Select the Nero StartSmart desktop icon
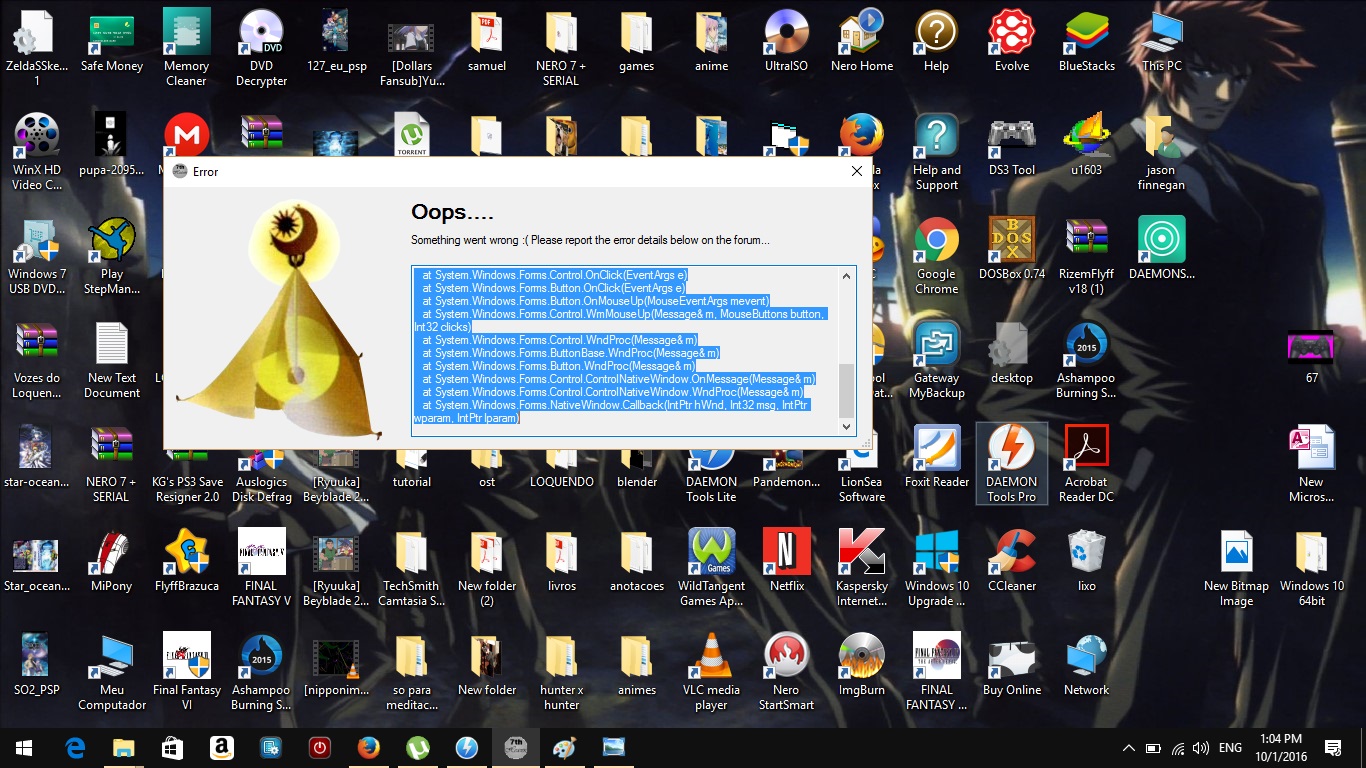The image size is (1366, 768). [x=786, y=672]
